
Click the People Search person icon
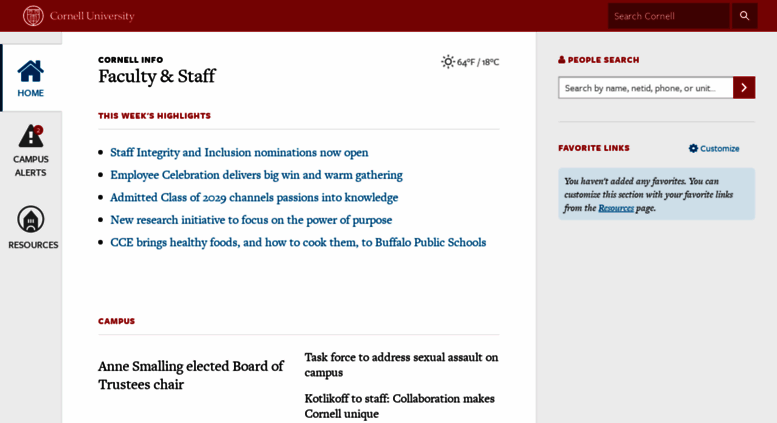(561, 60)
